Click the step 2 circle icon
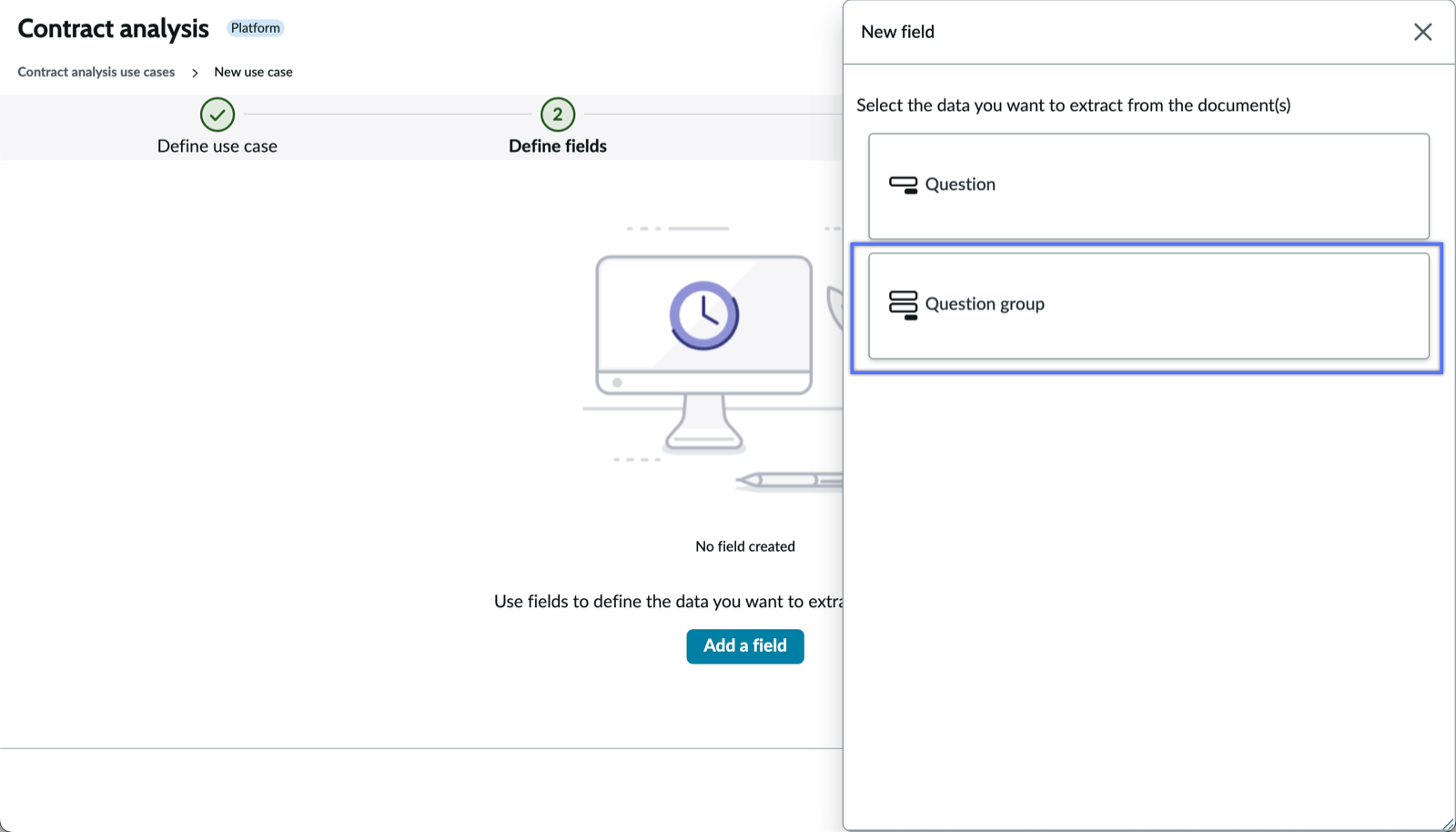The width and height of the screenshot is (1456, 832). tap(558, 115)
